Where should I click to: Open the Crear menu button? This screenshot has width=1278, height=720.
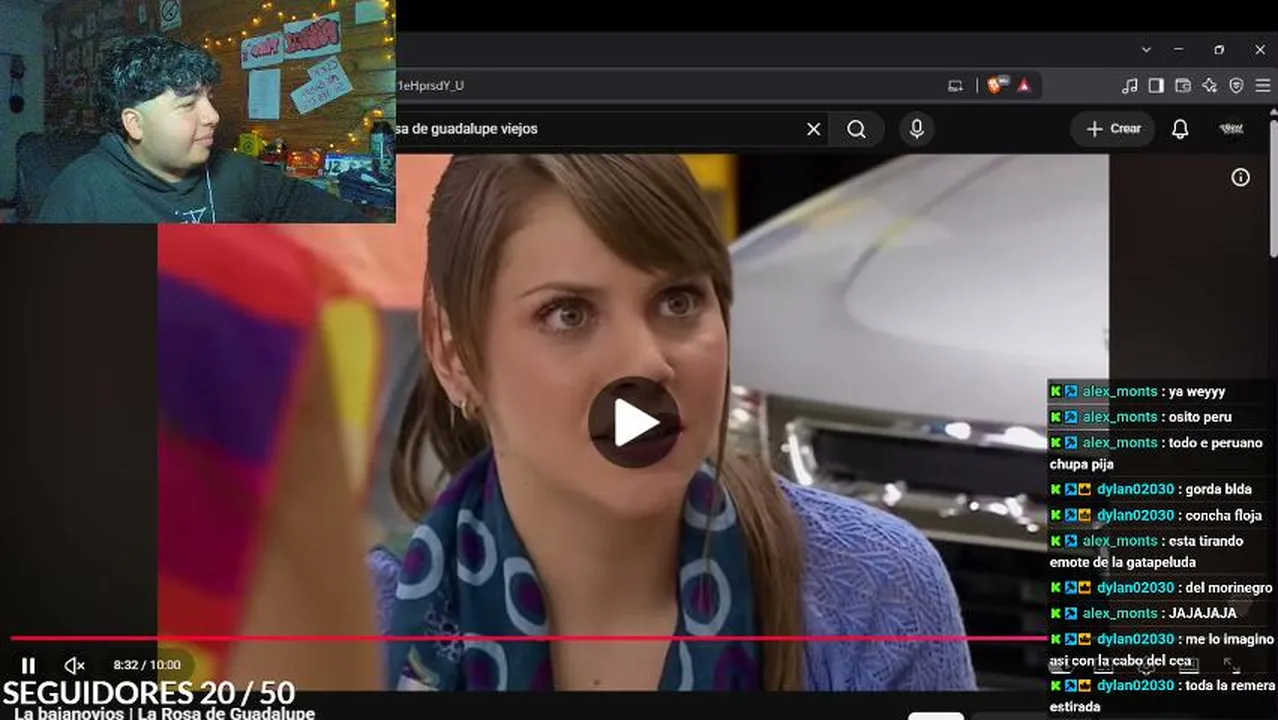(x=1113, y=129)
